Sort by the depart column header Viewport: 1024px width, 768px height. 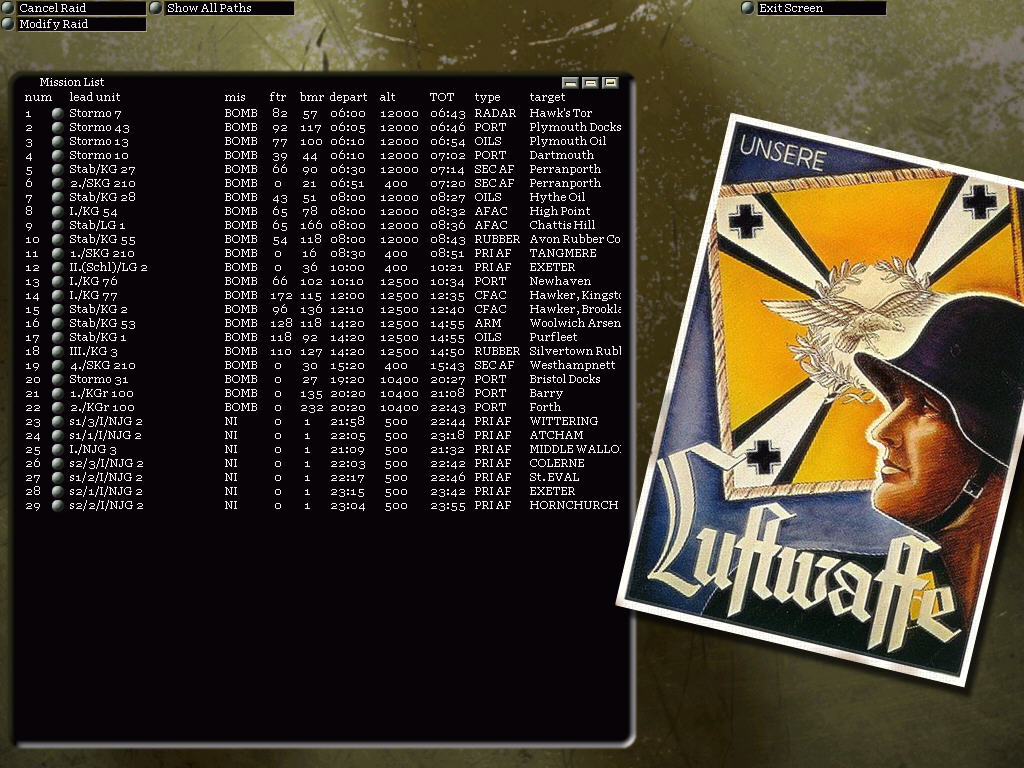(348, 97)
